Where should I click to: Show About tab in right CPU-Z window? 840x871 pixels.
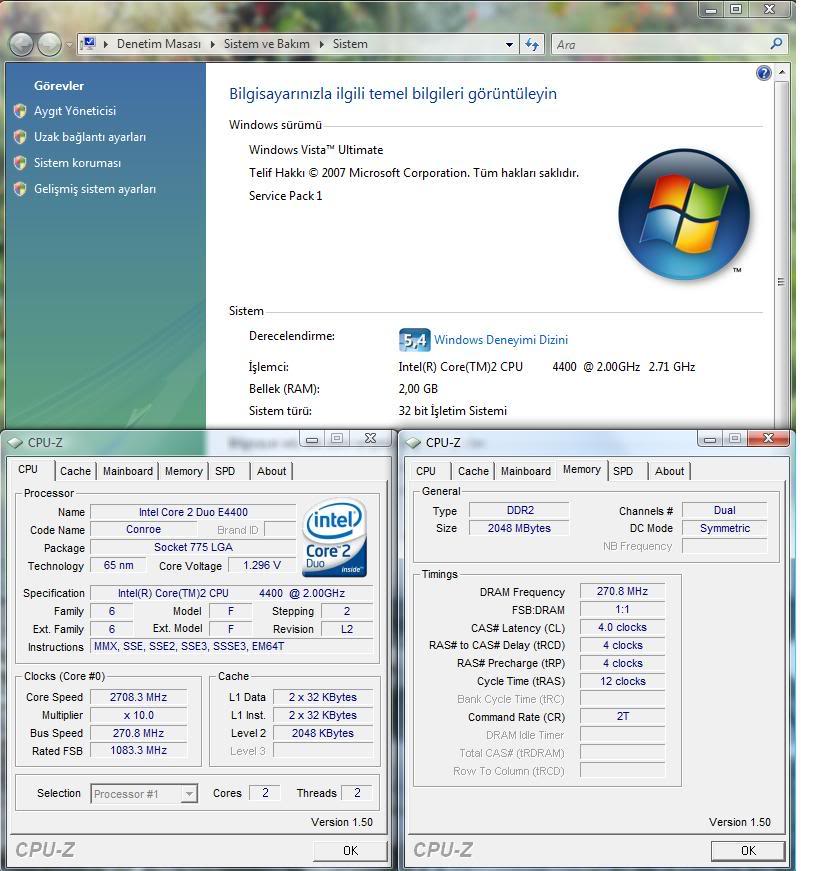pos(669,471)
